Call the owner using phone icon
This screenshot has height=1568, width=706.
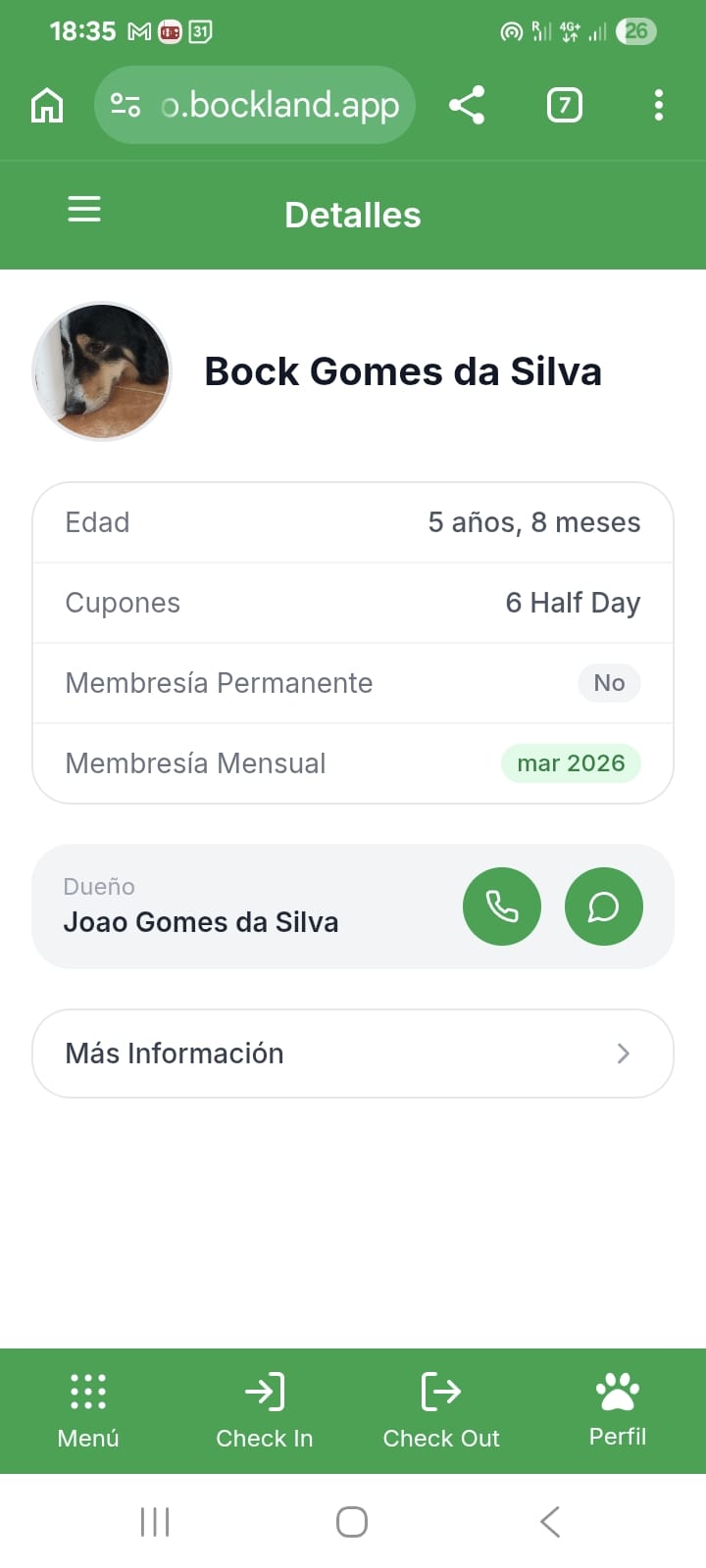click(502, 906)
